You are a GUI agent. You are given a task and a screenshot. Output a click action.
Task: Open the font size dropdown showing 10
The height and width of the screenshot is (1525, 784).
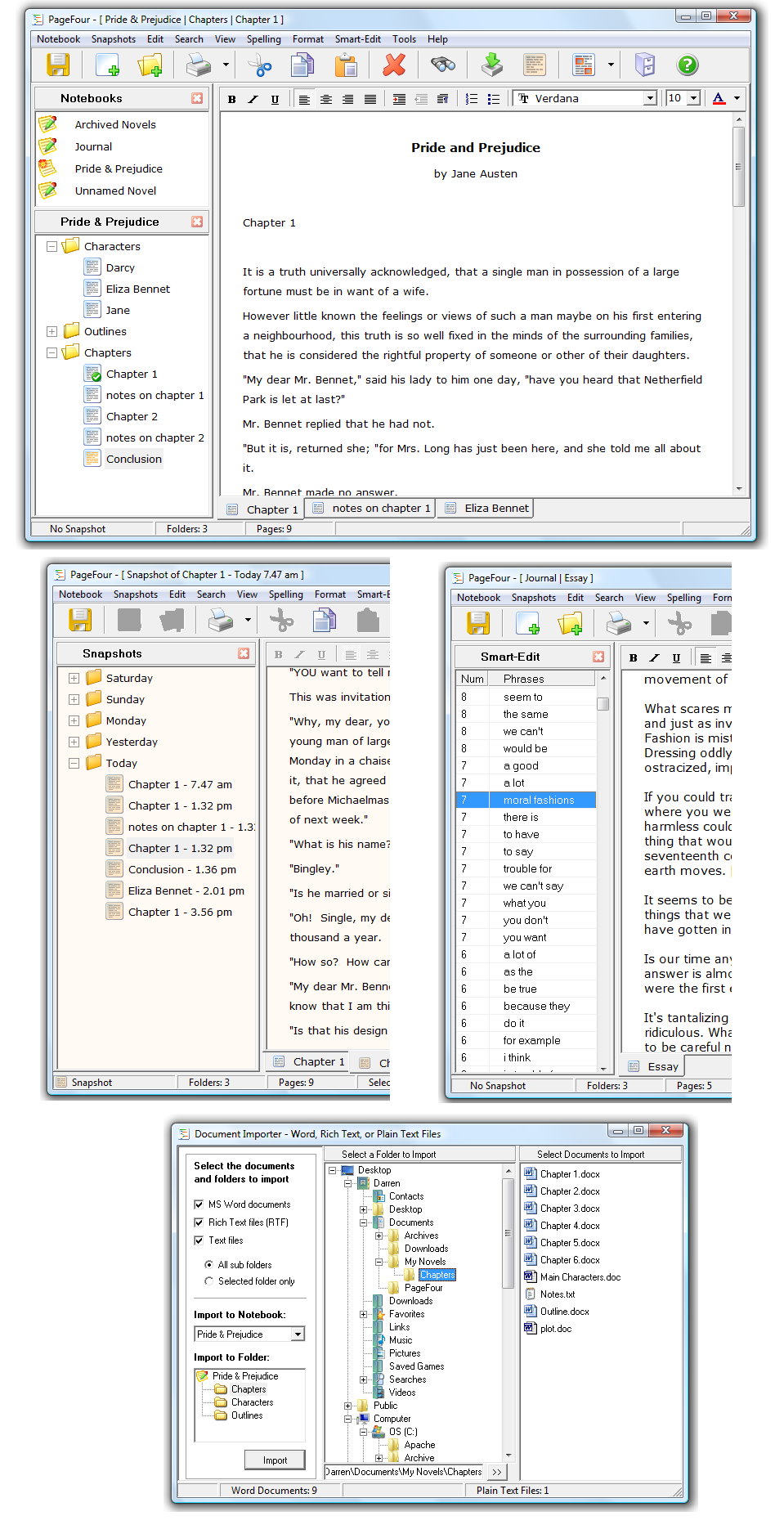(x=694, y=98)
